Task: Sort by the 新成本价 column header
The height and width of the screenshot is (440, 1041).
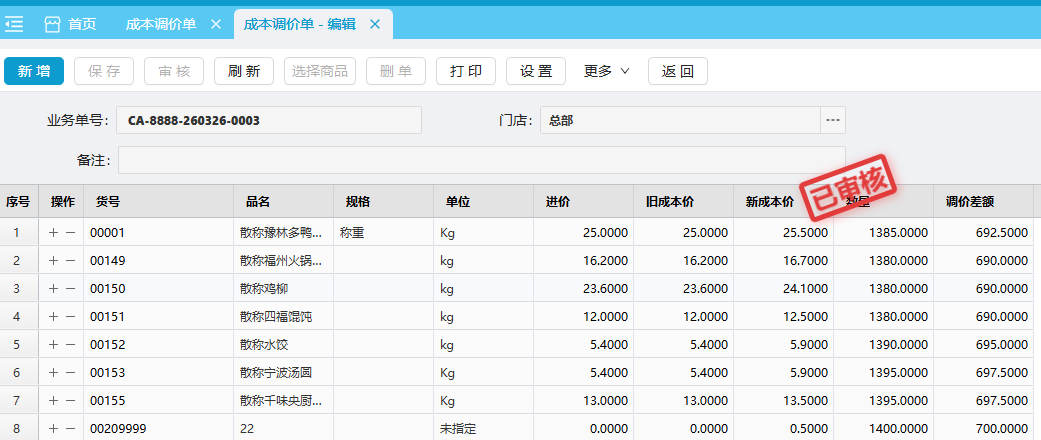Action: [x=770, y=201]
